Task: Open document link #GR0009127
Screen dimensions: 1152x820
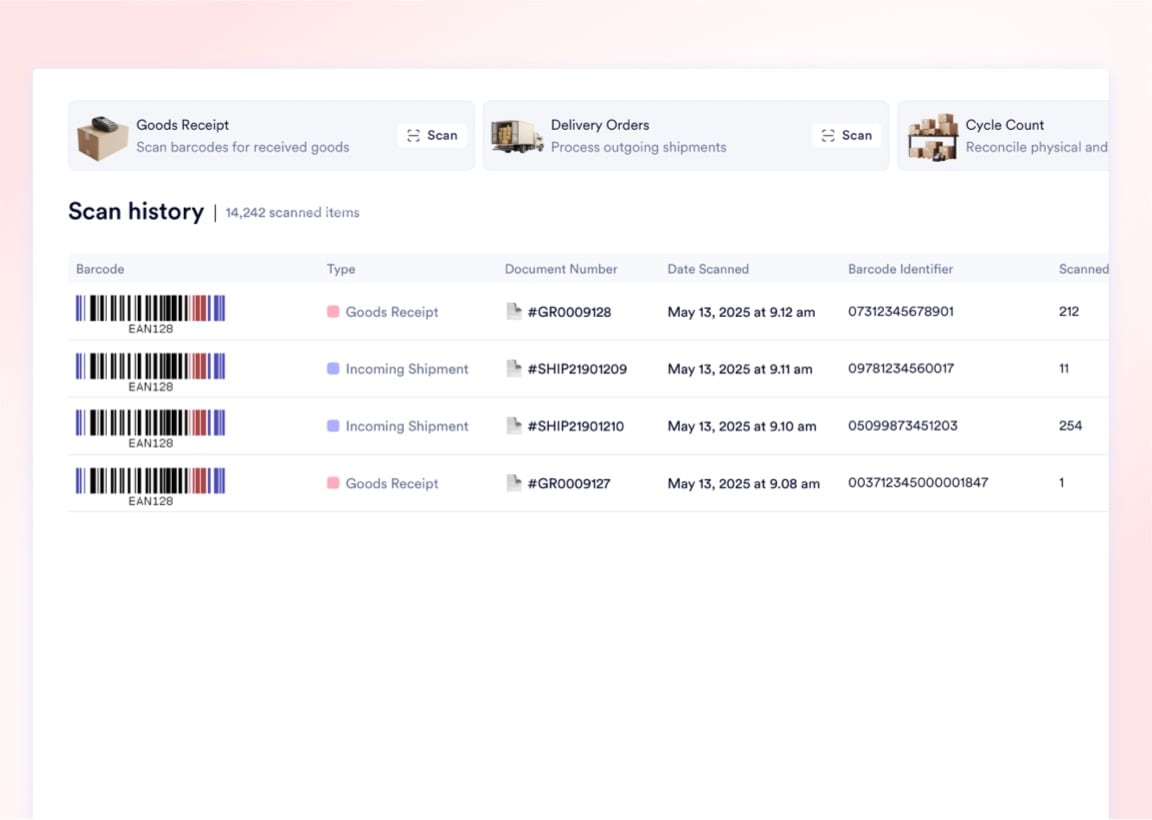Action: [569, 483]
